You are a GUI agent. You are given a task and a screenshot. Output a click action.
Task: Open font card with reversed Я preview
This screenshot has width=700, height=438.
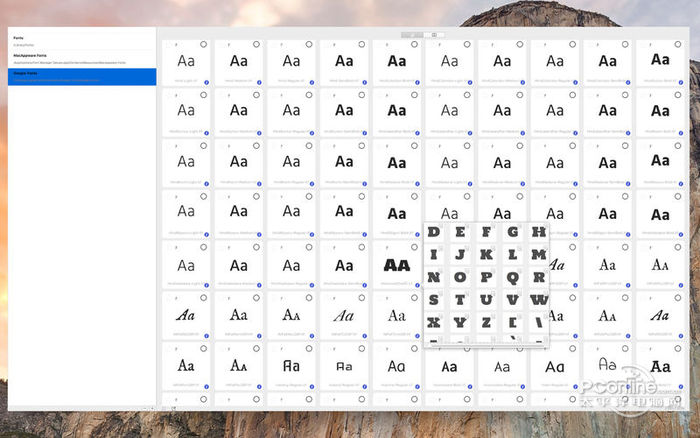291,367
